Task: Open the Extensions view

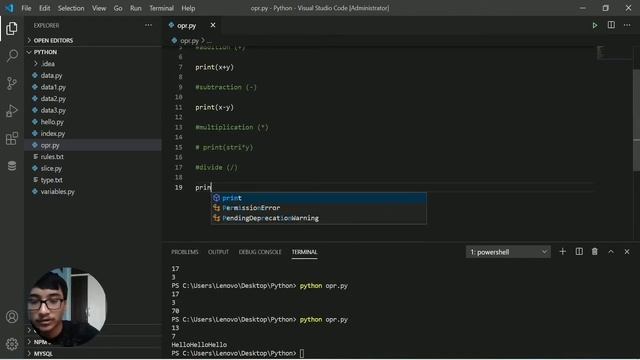Action: point(12,138)
